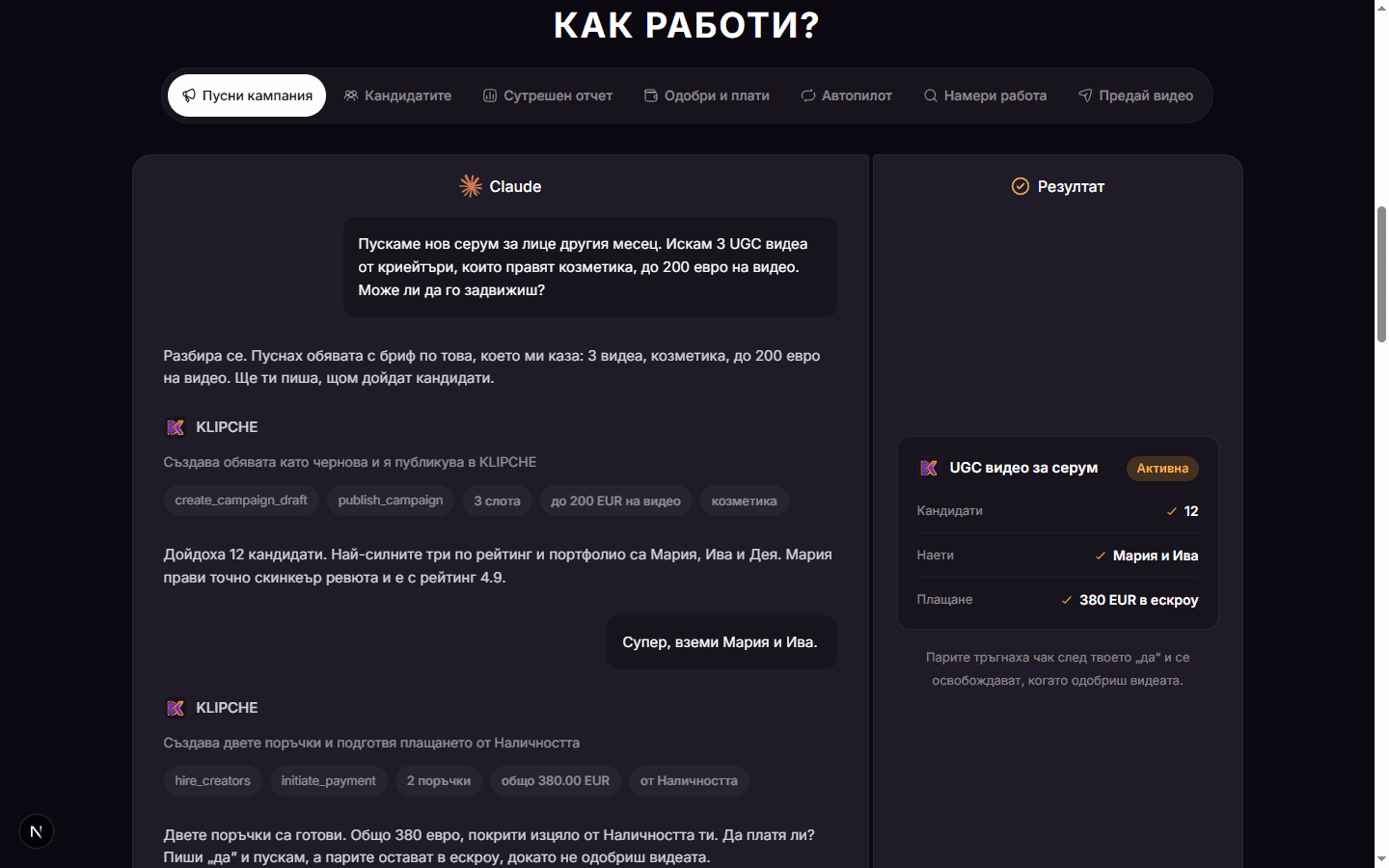Click the checkmark beside Мария и Ива
Screen dimensions: 1389x868
tap(1101, 556)
